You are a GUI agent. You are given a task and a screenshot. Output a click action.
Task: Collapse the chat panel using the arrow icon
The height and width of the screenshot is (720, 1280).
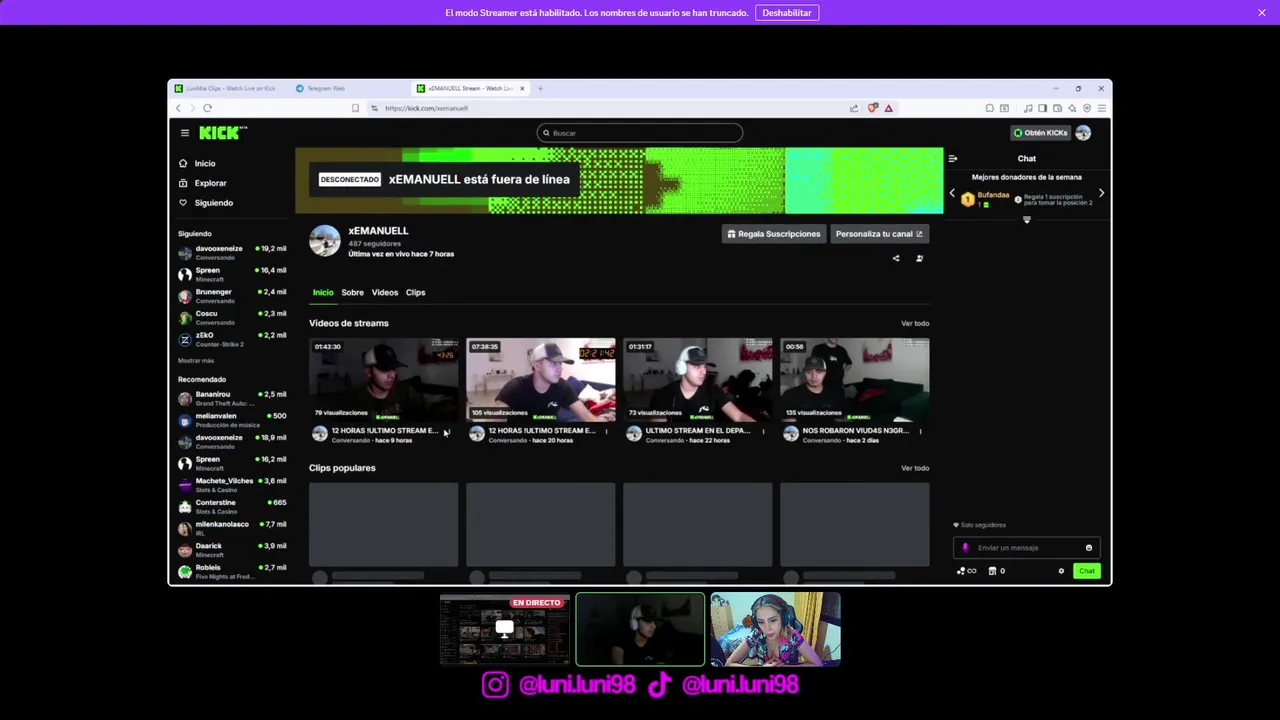(953, 158)
